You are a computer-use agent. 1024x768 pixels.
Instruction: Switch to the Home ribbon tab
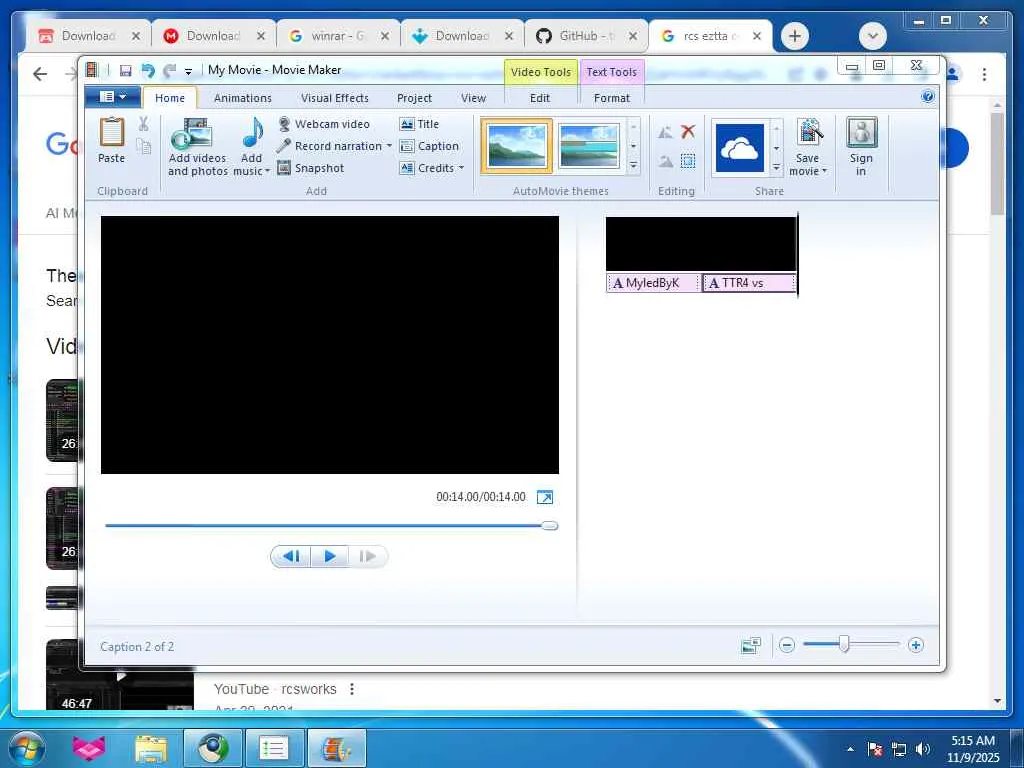[x=170, y=98]
